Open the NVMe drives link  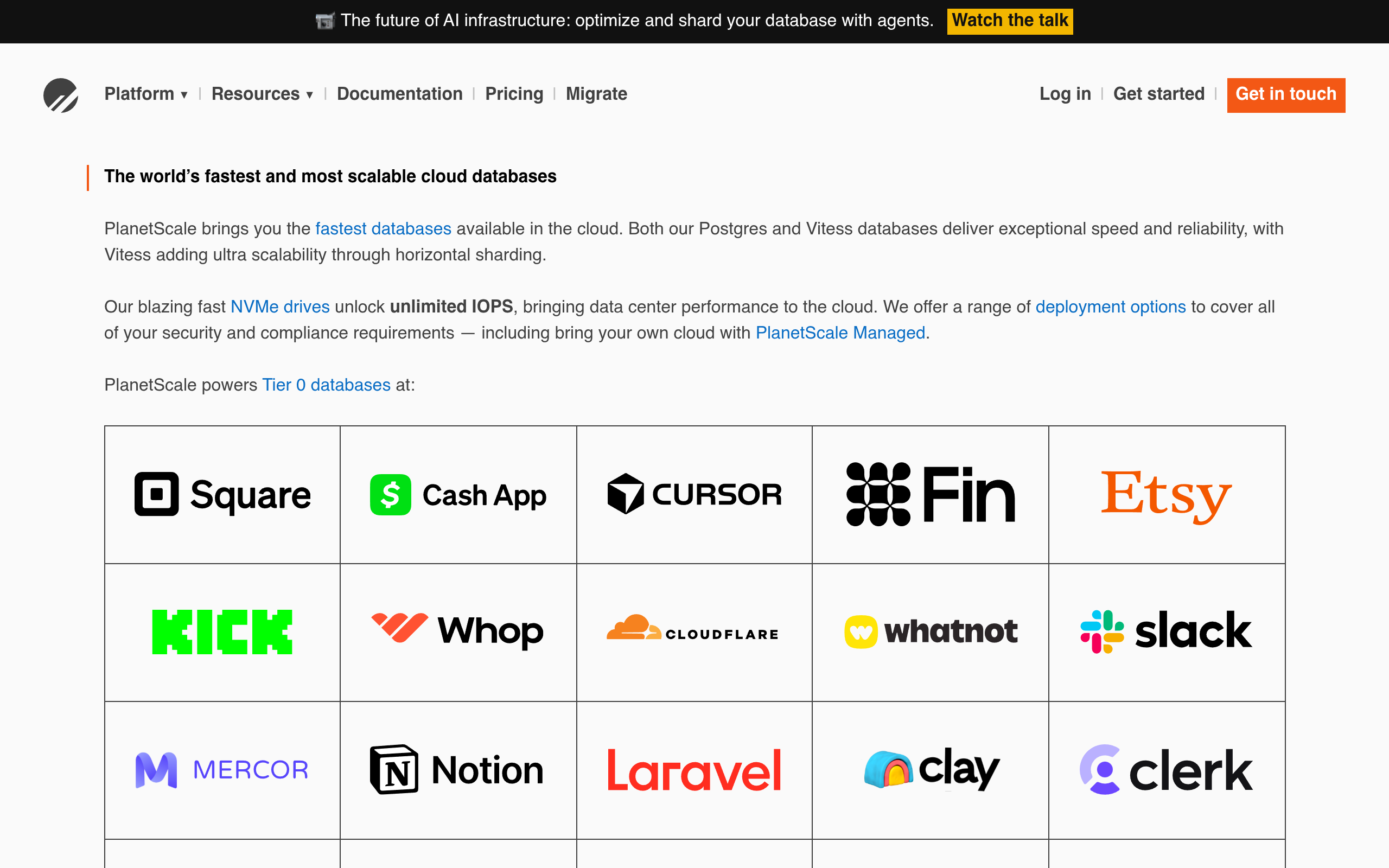(280, 307)
